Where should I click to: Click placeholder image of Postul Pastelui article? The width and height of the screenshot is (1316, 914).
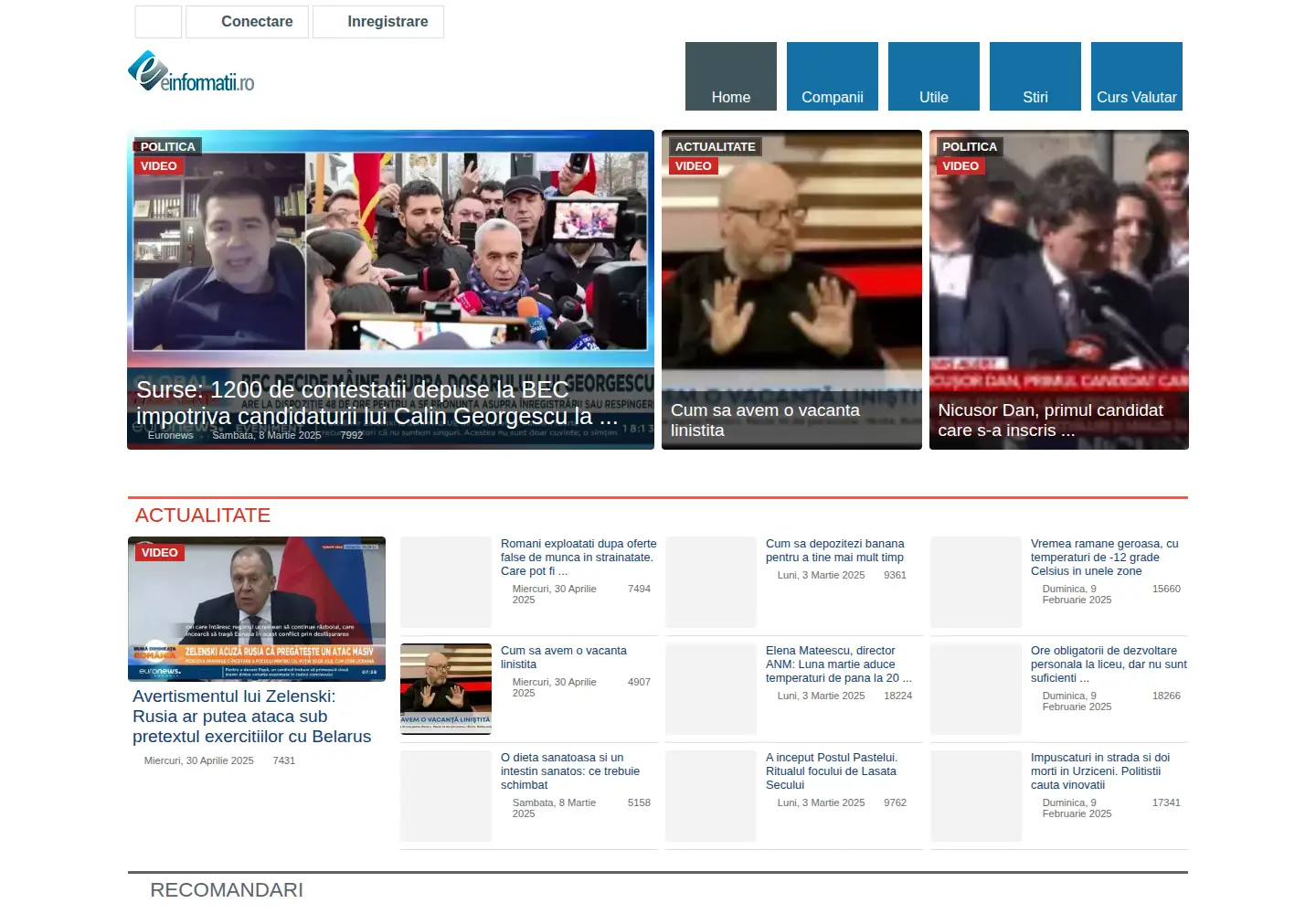coord(711,796)
